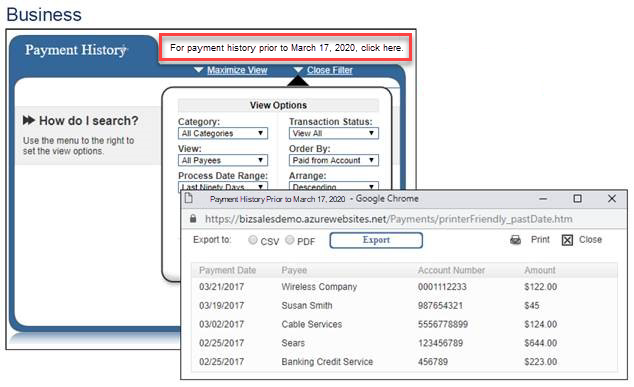
Task: Click the Wireless Company payee row
Action: [319, 287]
